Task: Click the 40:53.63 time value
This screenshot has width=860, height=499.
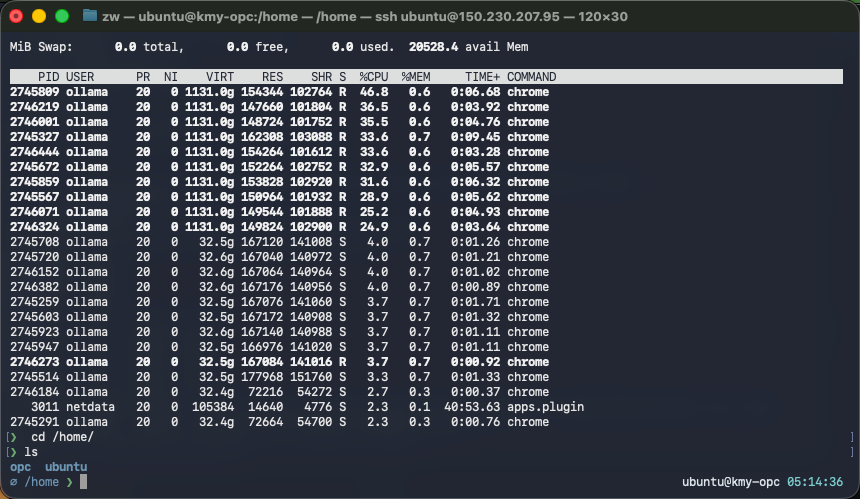Action: pyautogui.click(x=472, y=407)
